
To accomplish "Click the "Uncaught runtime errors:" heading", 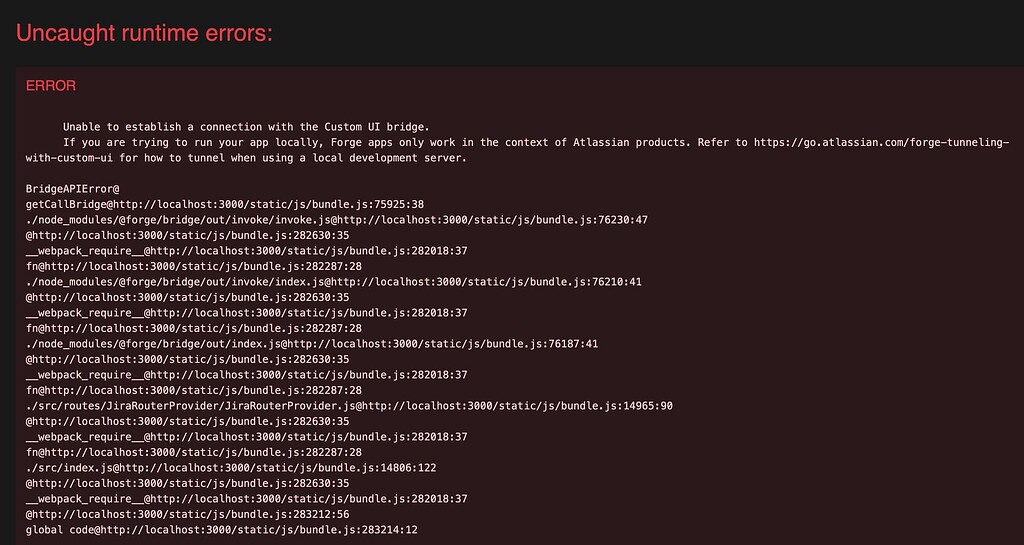I will (144, 33).
